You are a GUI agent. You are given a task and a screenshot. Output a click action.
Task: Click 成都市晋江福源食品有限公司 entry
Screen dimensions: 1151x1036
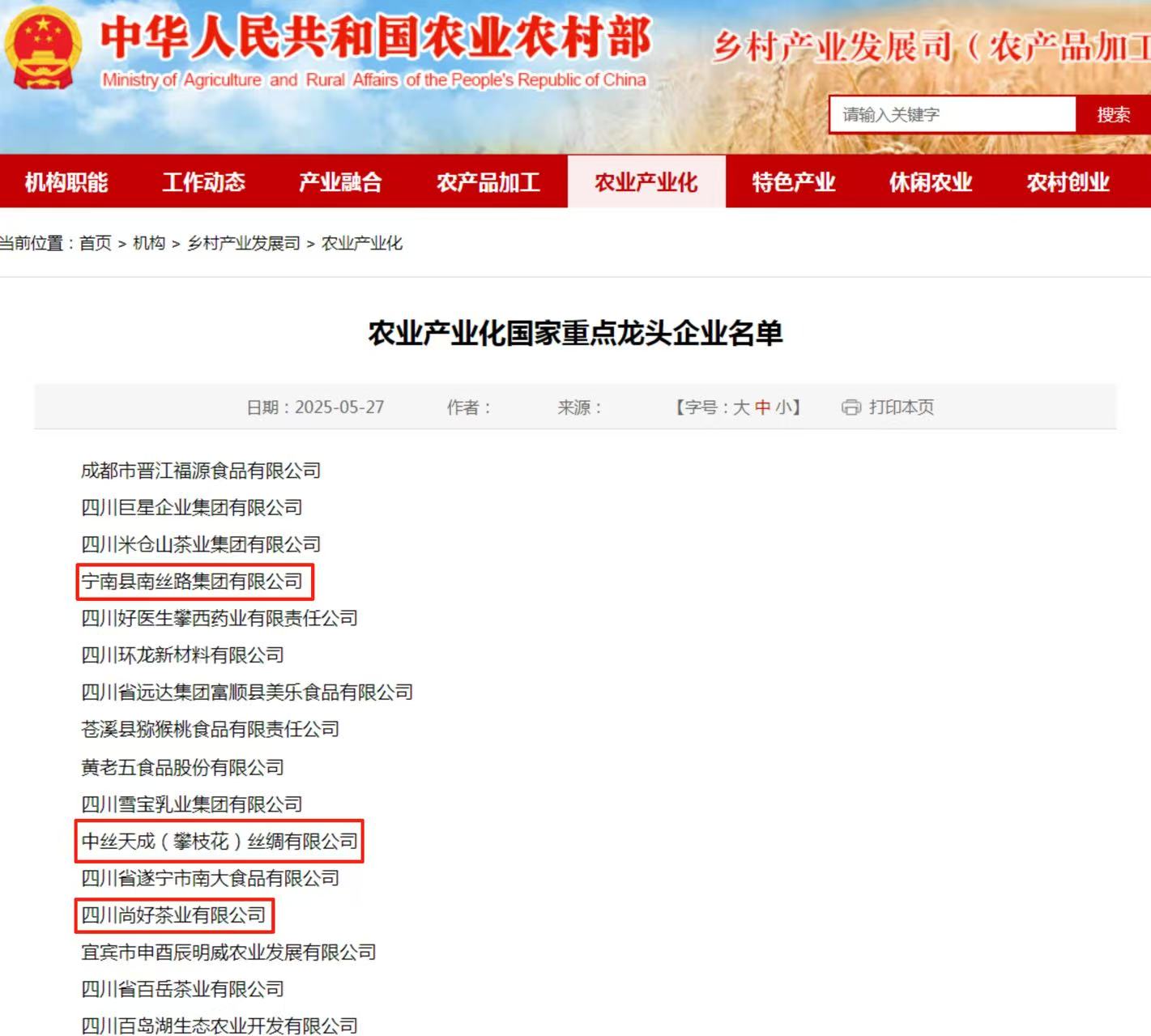pos(201,471)
